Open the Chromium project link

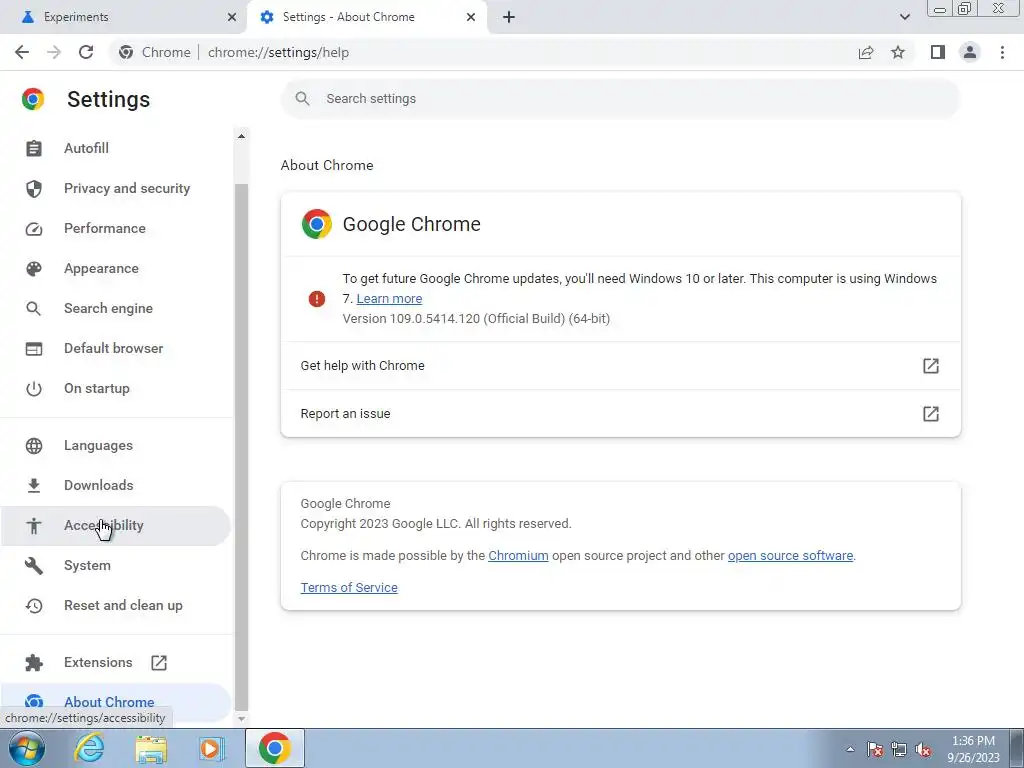[x=518, y=556]
